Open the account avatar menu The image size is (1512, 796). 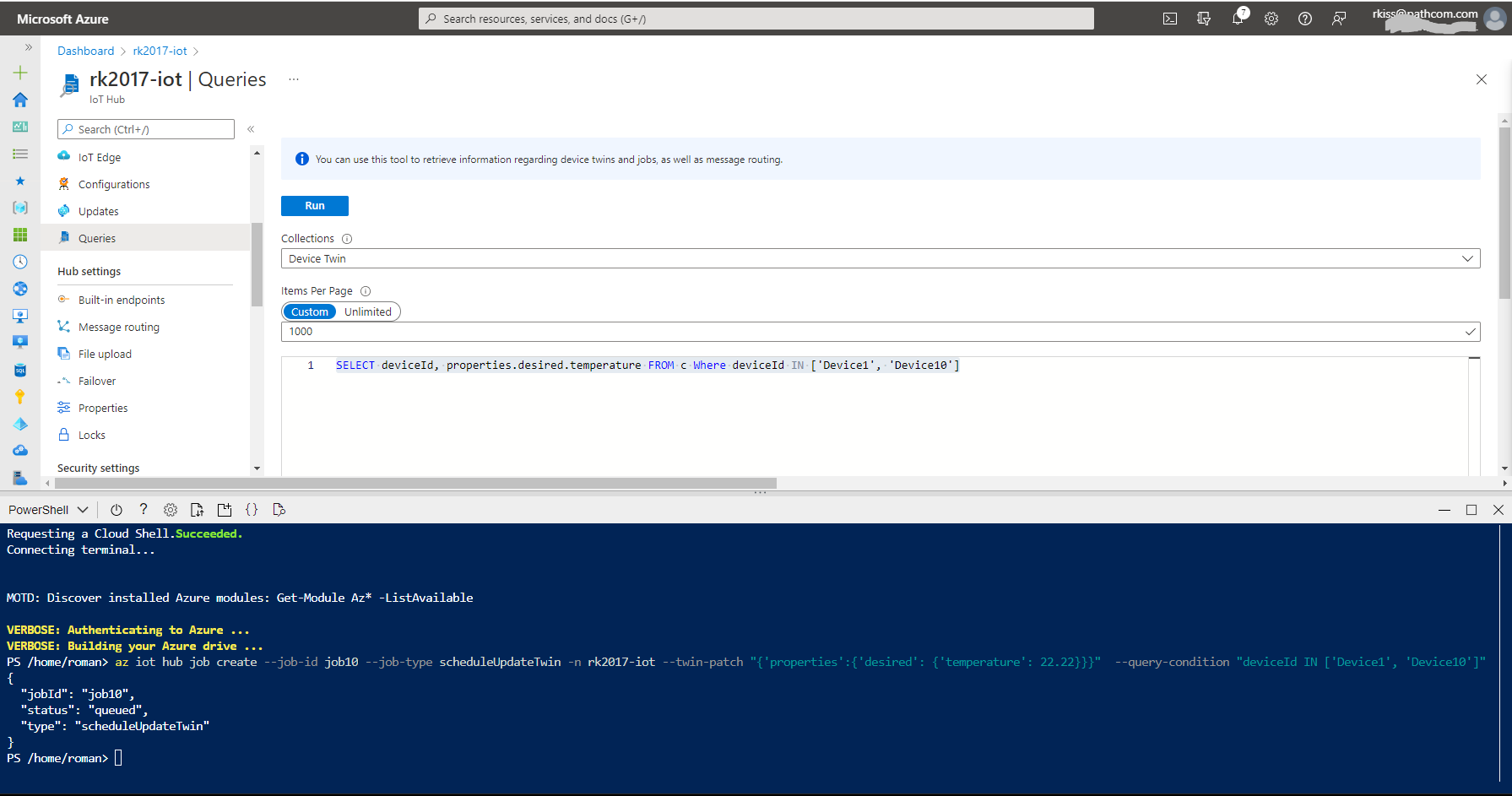click(1495, 19)
